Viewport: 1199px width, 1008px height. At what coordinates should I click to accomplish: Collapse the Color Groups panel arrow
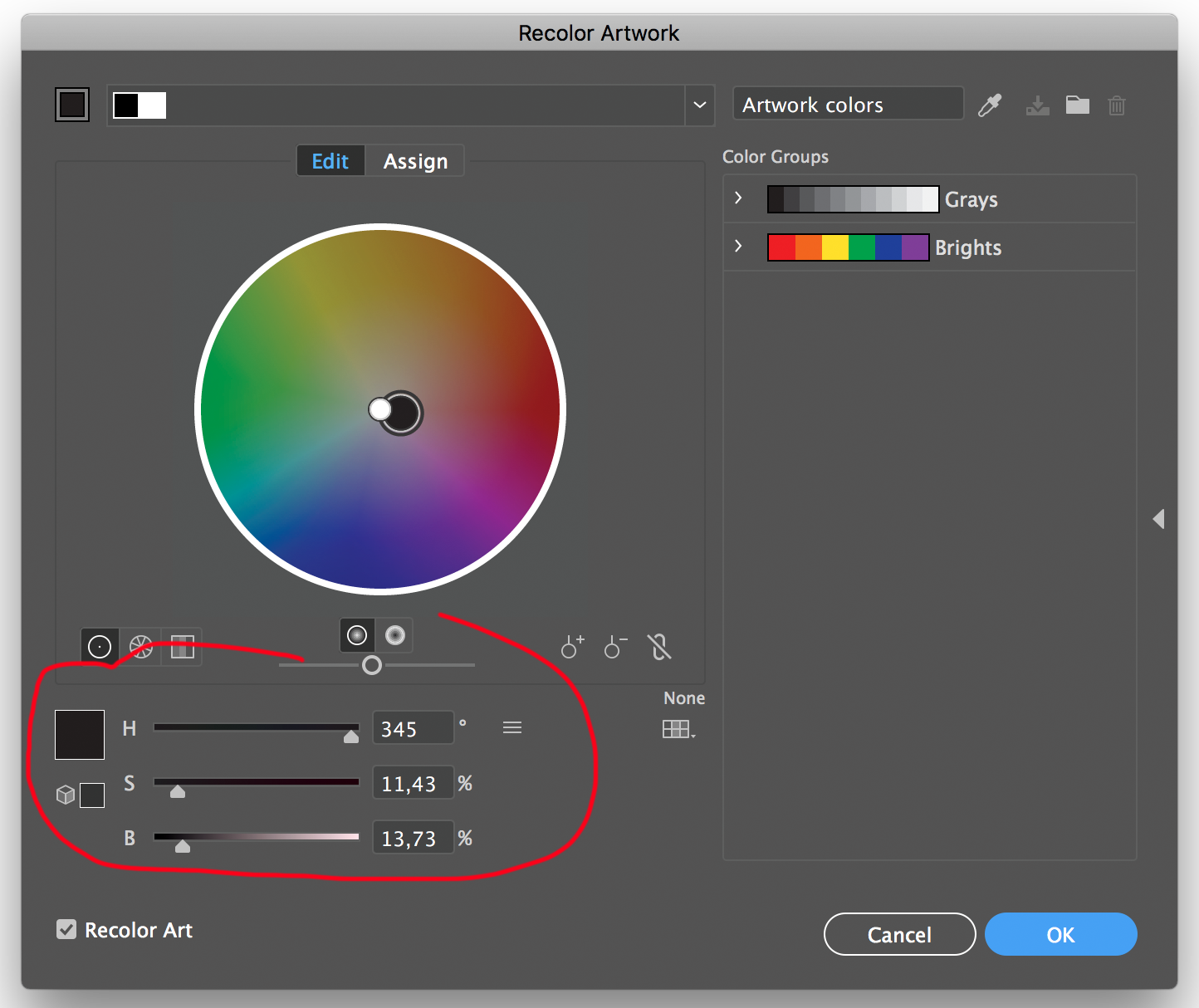[x=1159, y=519]
